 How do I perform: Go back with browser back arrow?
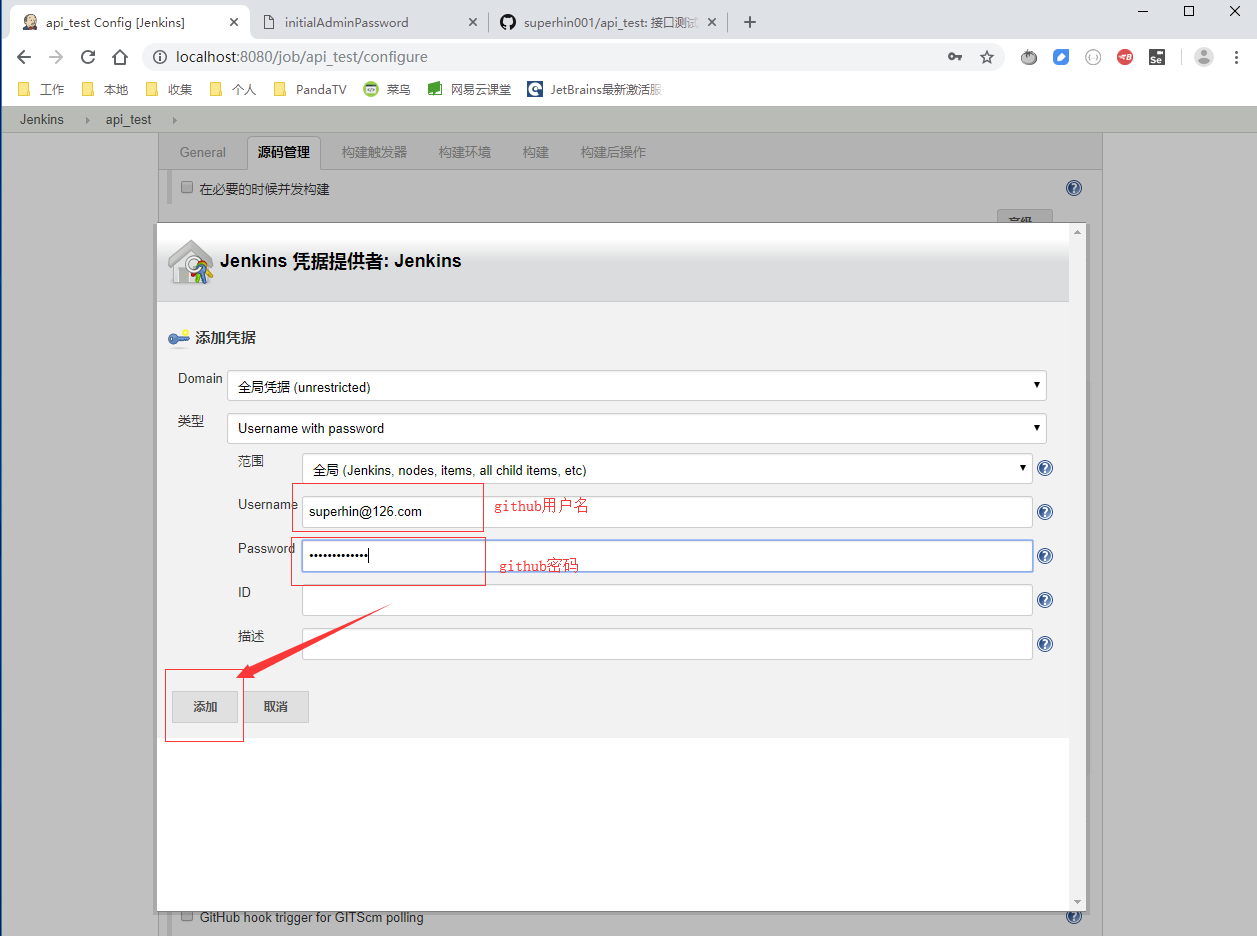click(x=24, y=57)
